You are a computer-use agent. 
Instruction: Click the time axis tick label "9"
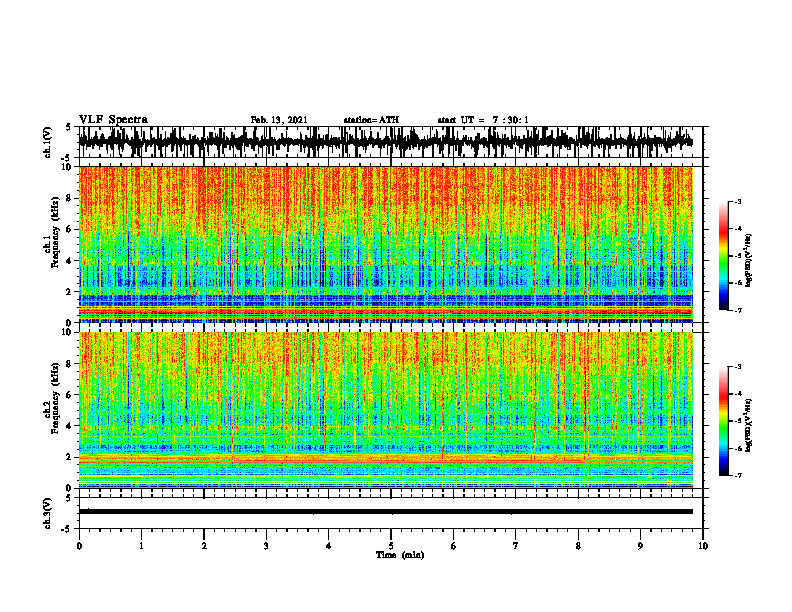[640, 546]
